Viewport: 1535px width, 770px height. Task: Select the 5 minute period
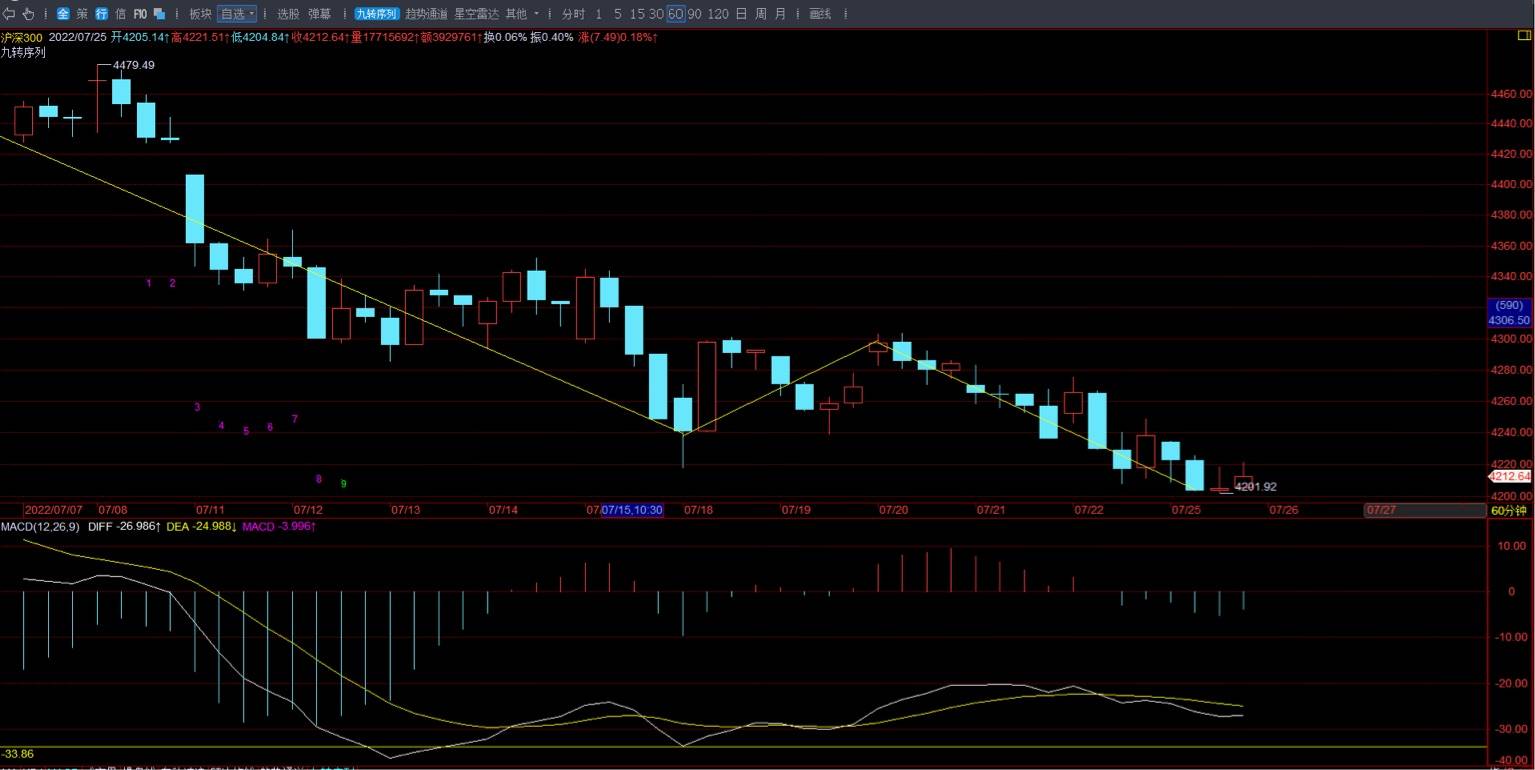click(618, 14)
